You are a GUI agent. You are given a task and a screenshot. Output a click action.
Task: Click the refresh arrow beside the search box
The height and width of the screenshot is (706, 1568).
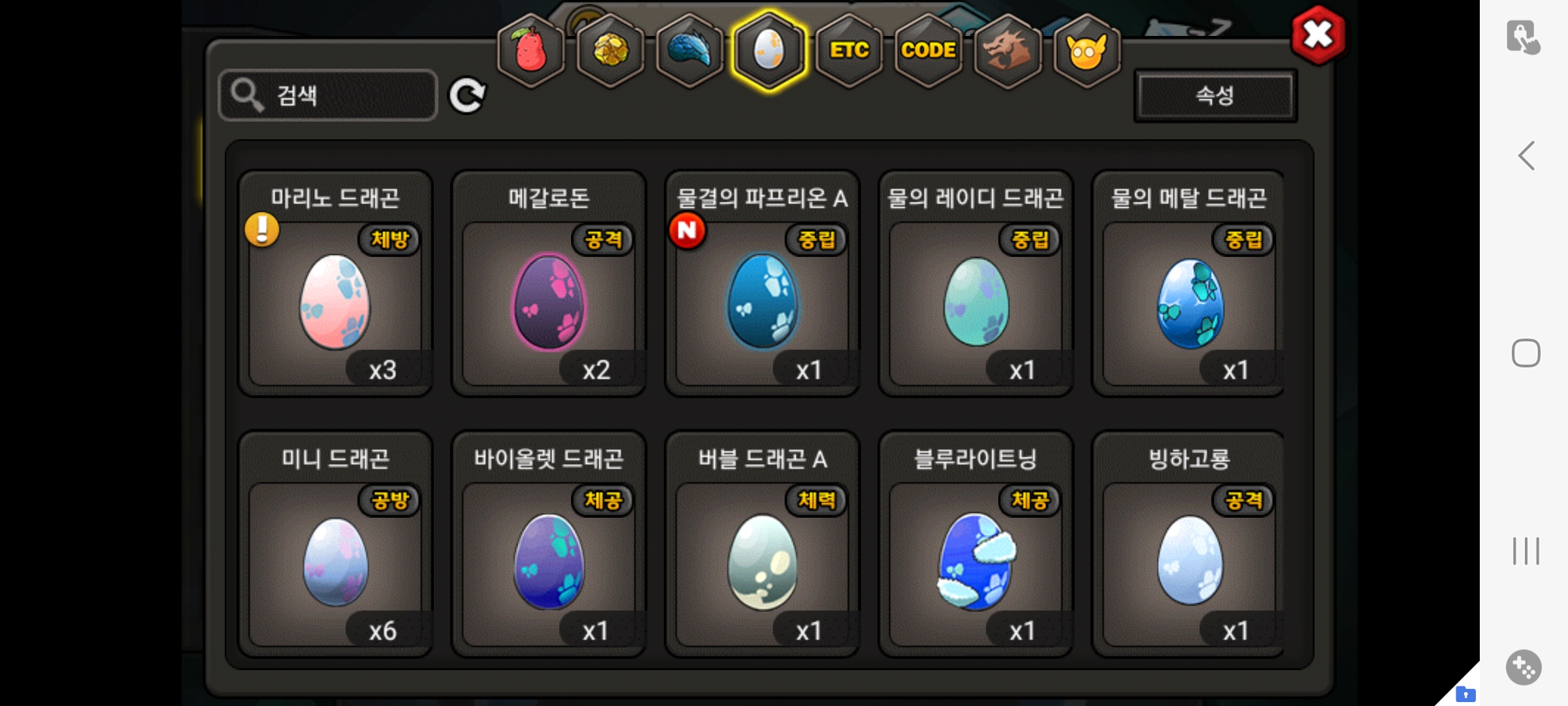point(467,95)
